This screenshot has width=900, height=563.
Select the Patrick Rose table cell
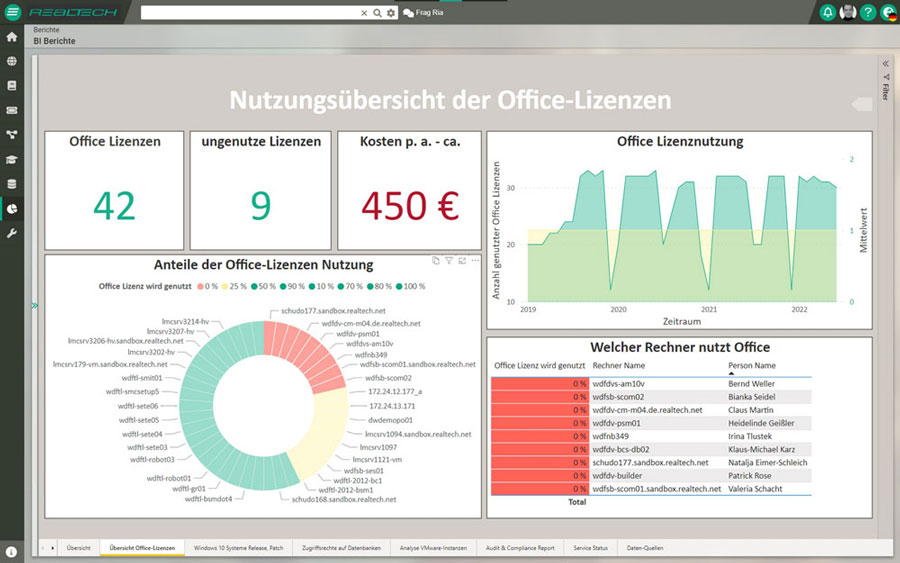pyautogui.click(x=750, y=476)
